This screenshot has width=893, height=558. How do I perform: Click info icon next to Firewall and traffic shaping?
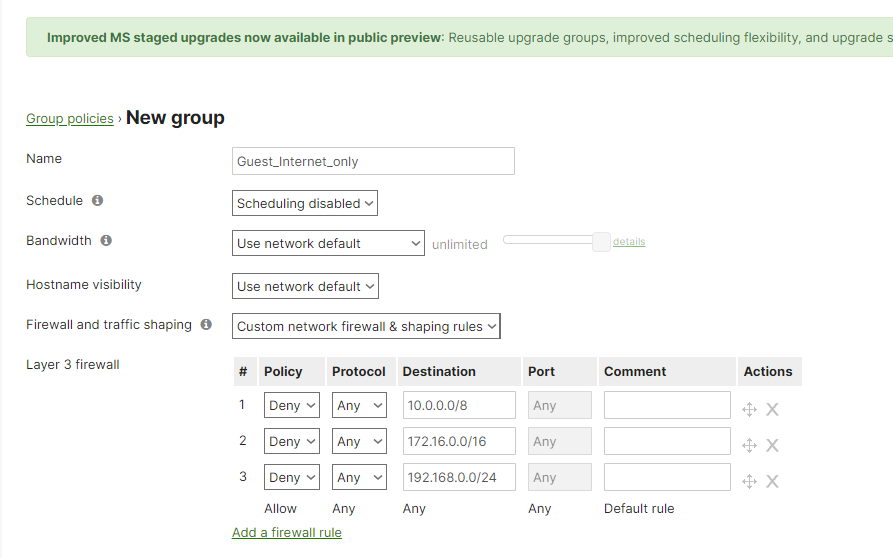(206, 325)
